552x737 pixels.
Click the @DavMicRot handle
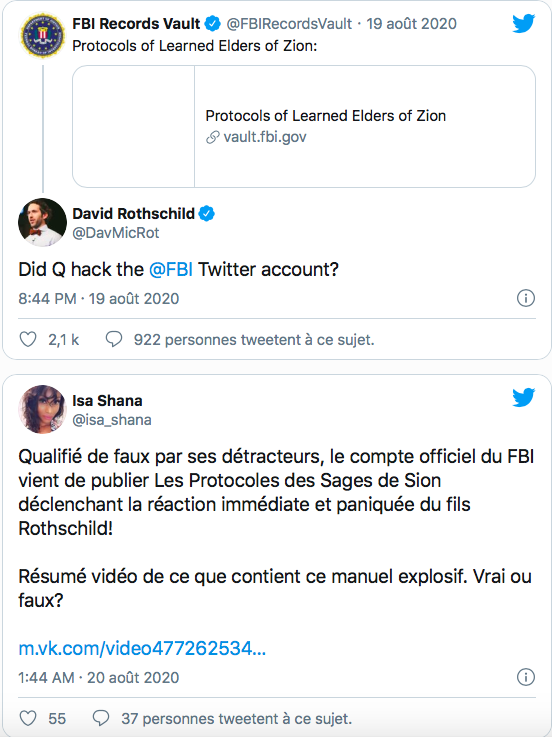point(116,233)
